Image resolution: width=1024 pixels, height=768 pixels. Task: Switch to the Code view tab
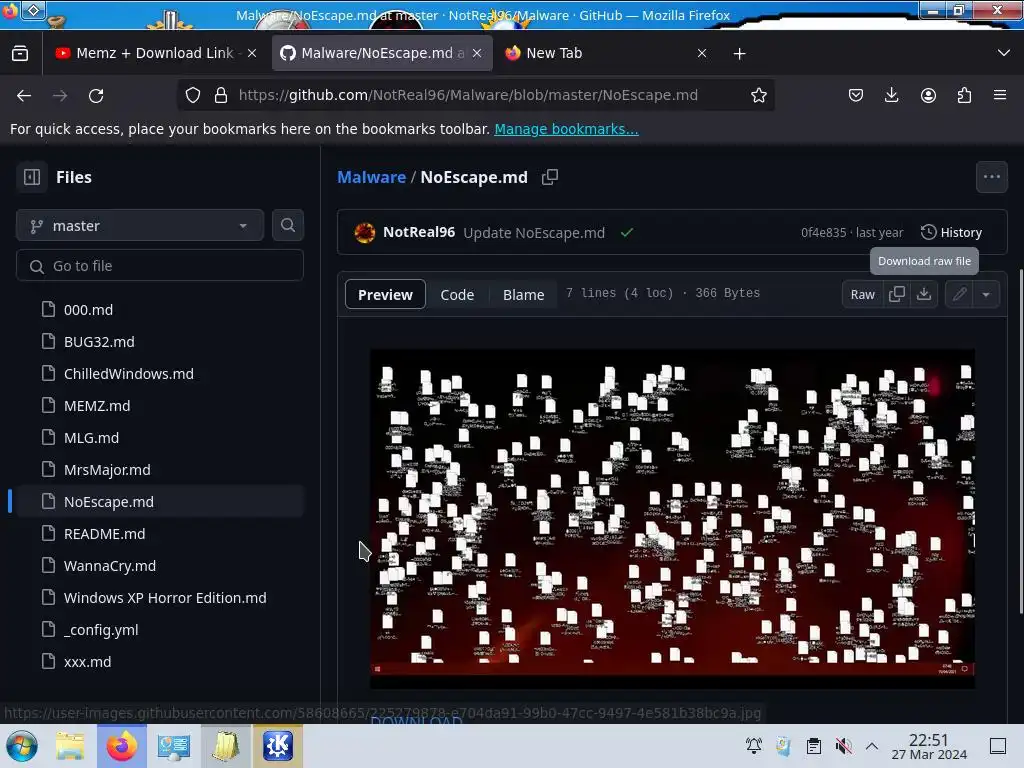pyautogui.click(x=457, y=295)
